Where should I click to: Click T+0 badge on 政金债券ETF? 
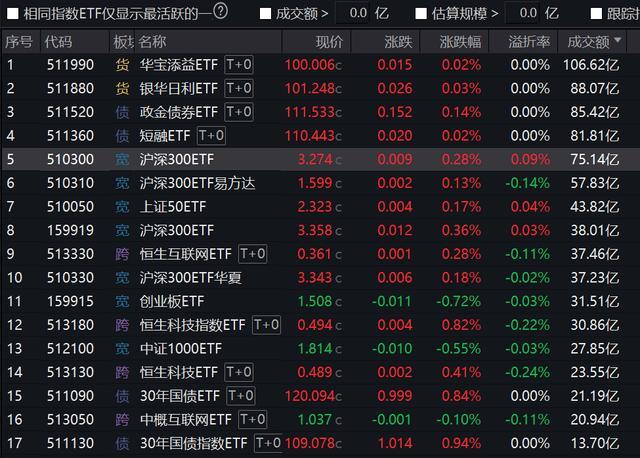(x=239, y=112)
